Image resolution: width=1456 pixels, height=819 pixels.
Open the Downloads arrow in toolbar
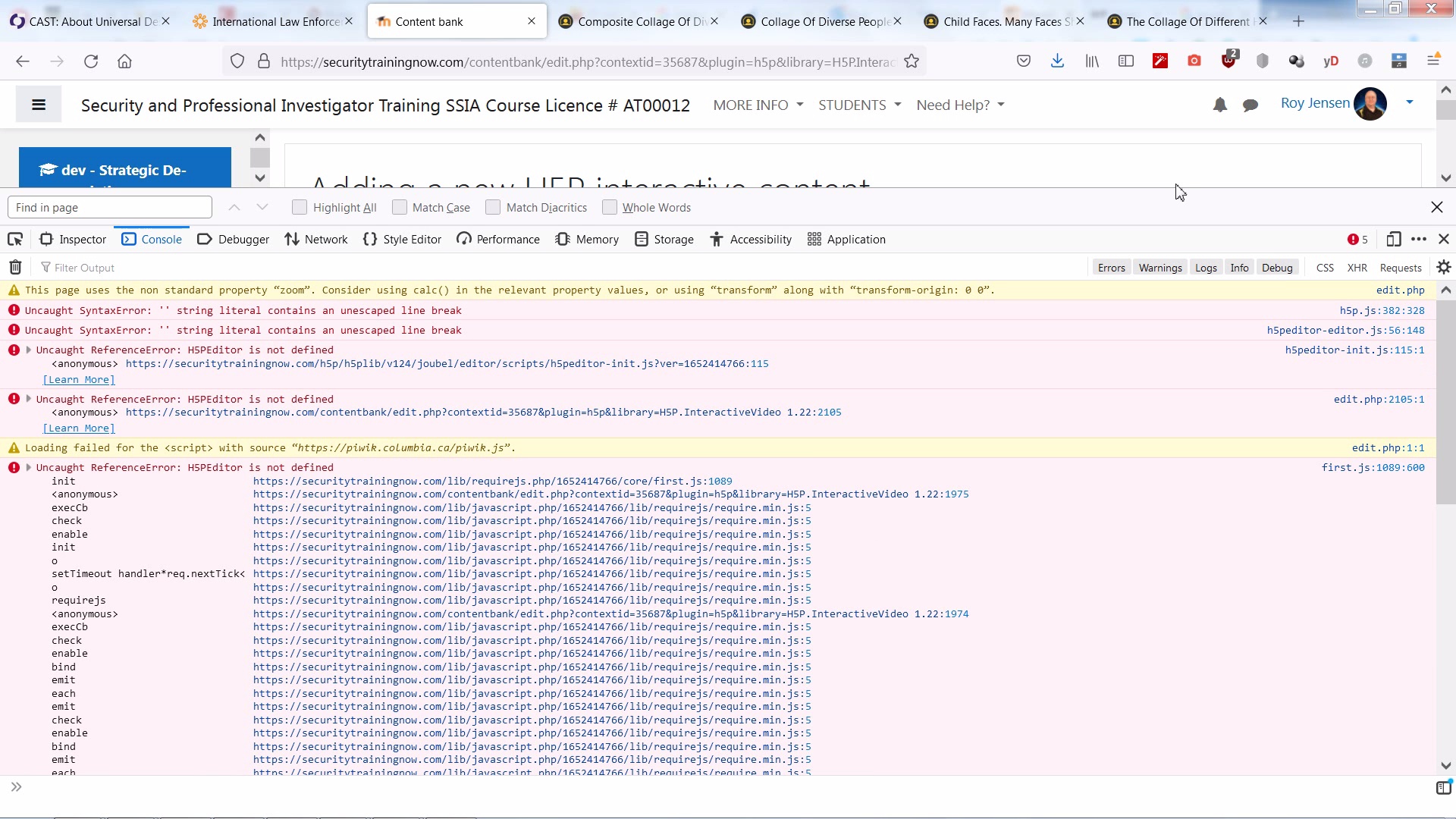point(1057,61)
